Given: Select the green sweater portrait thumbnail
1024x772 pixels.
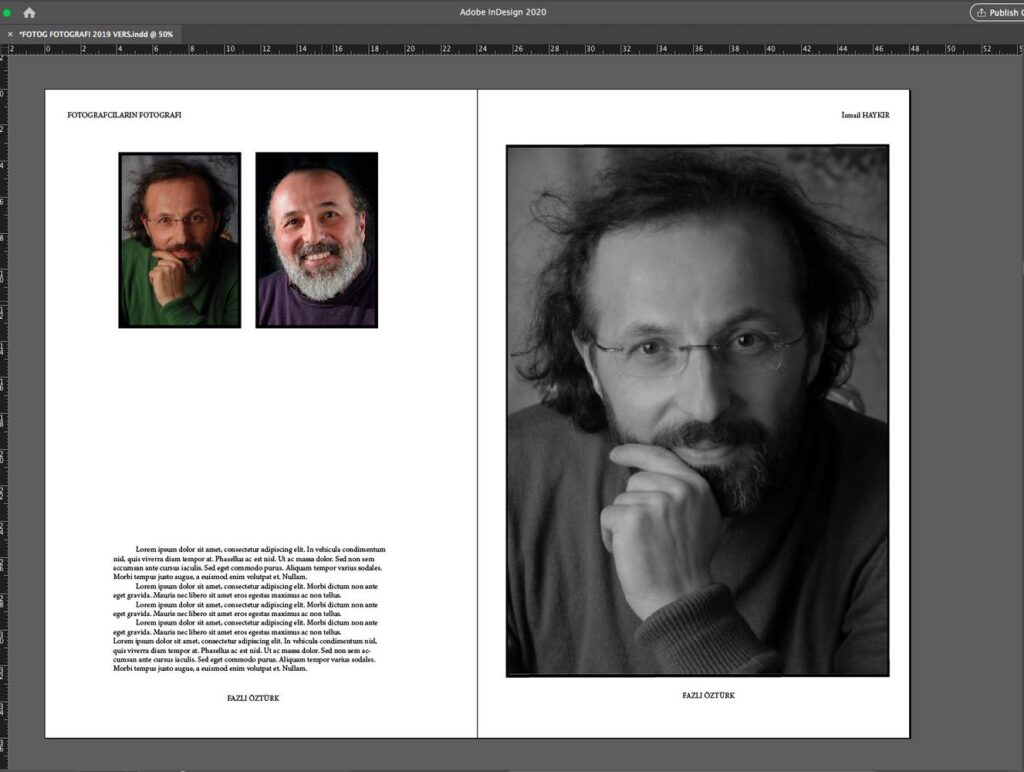Looking at the screenshot, I should [180, 240].
